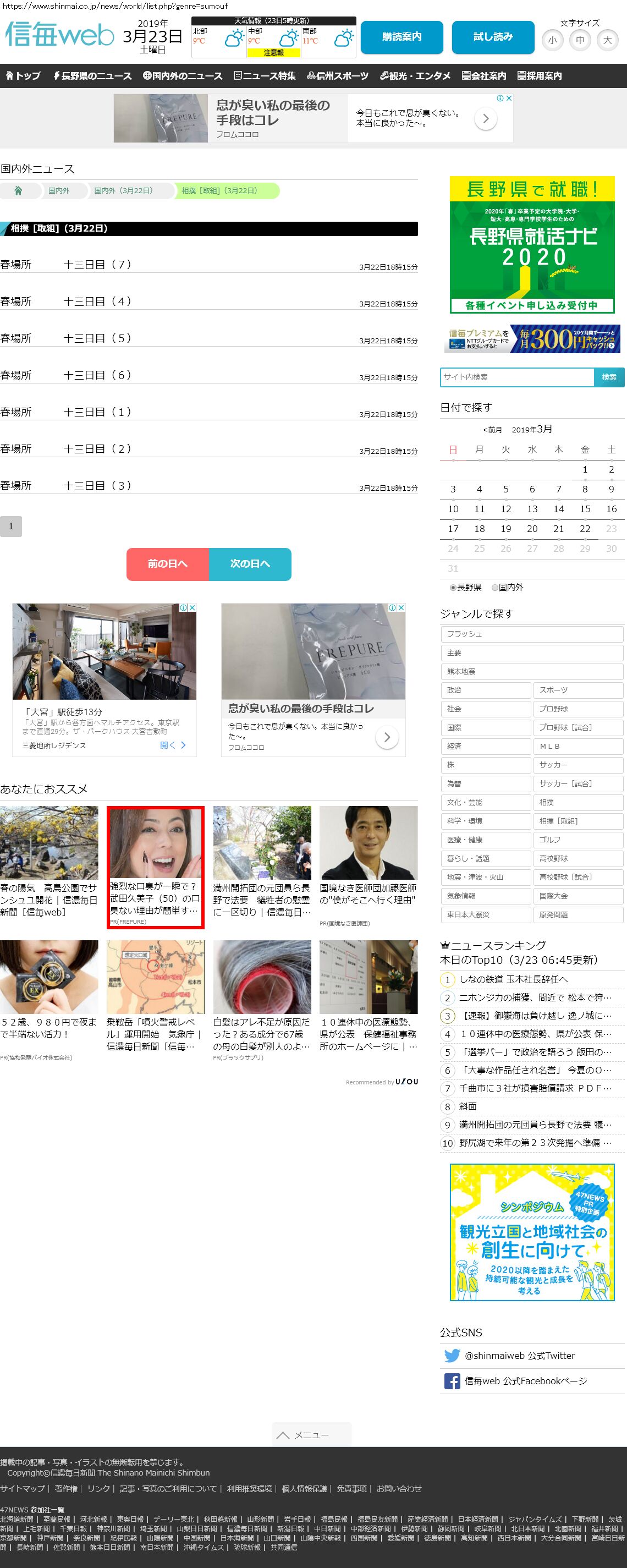This screenshot has width=627, height=1568.
Task: Open the 国内外のニュース nav item
Action: [x=183, y=75]
